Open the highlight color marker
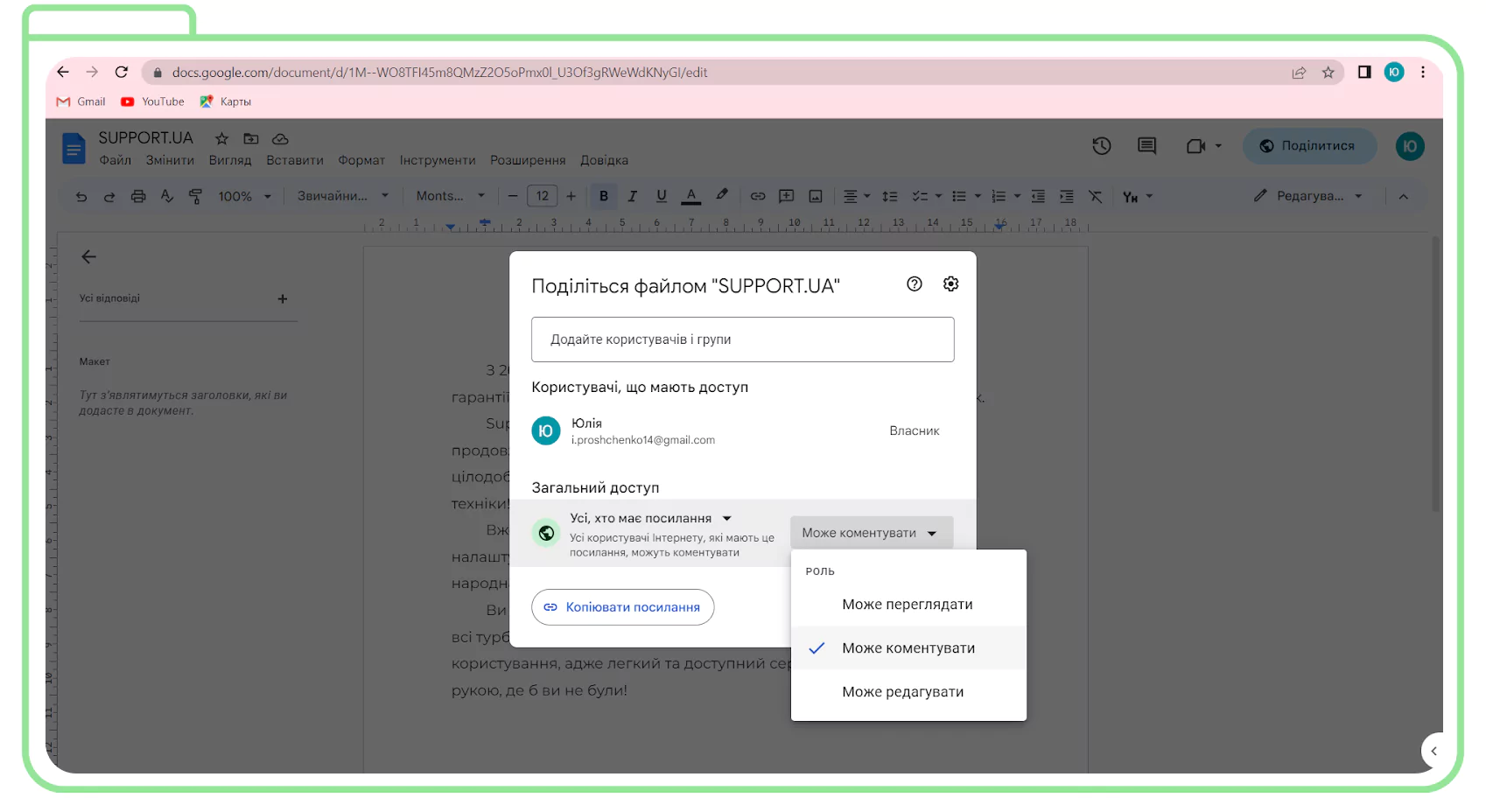This screenshot has height=812, width=1486. click(x=721, y=195)
